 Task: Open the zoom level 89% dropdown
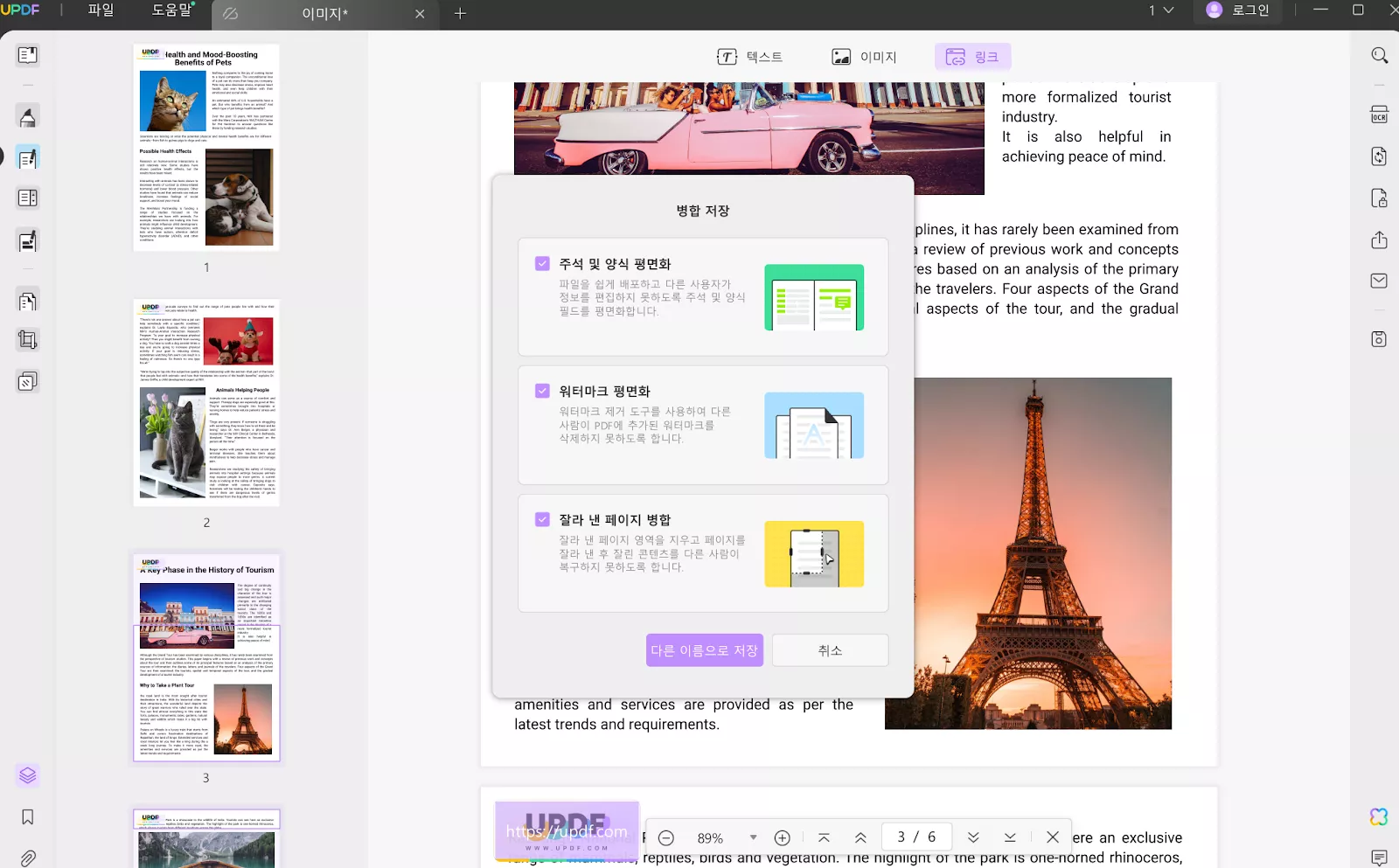click(x=753, y=837)
